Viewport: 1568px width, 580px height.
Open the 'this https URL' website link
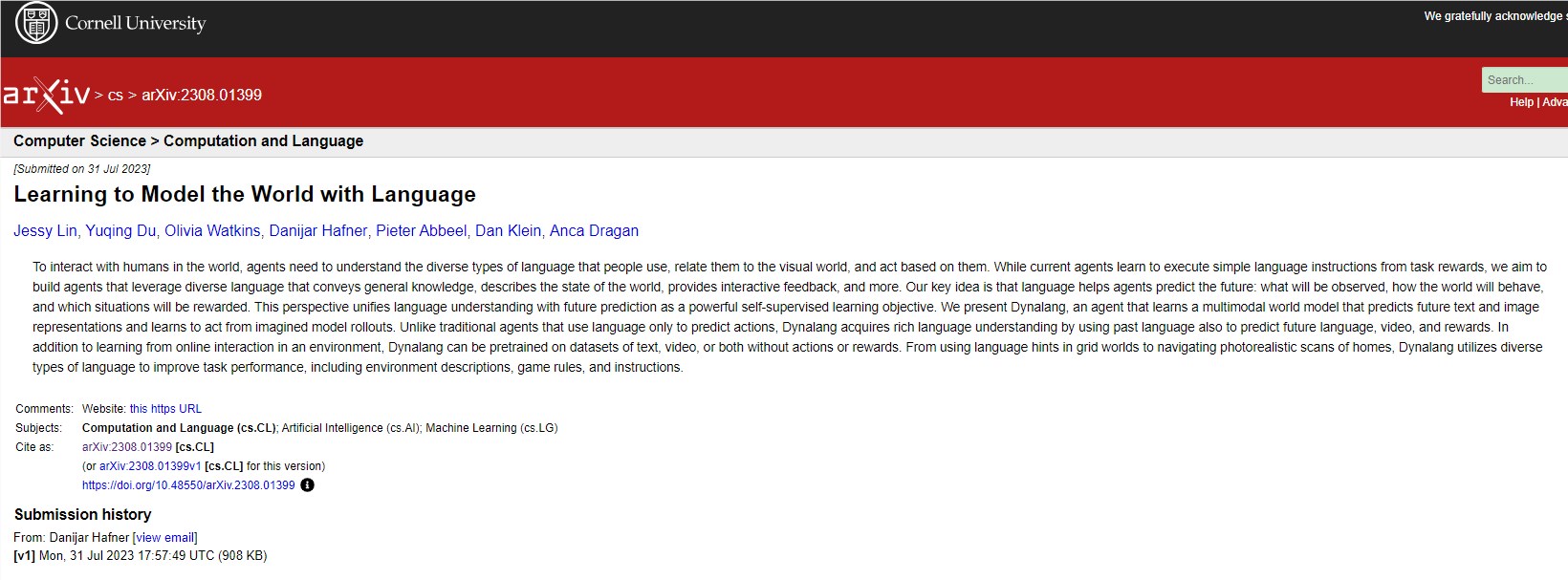click(165, 409)
